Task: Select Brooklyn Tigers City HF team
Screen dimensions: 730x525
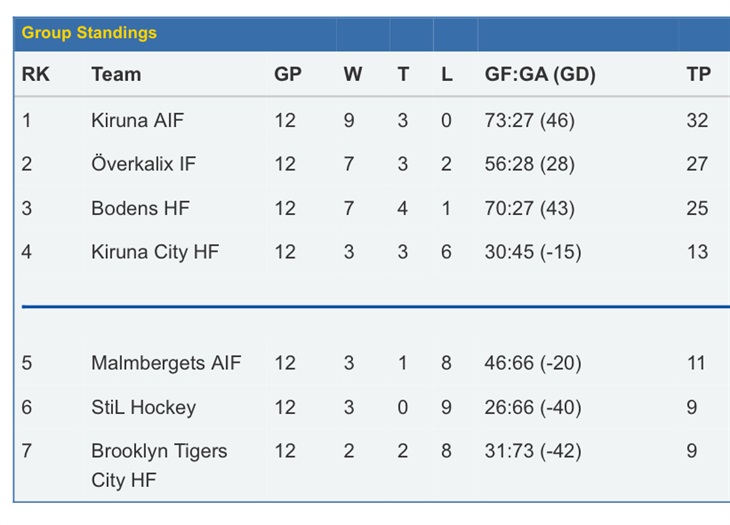Action: tap(159, 465)
